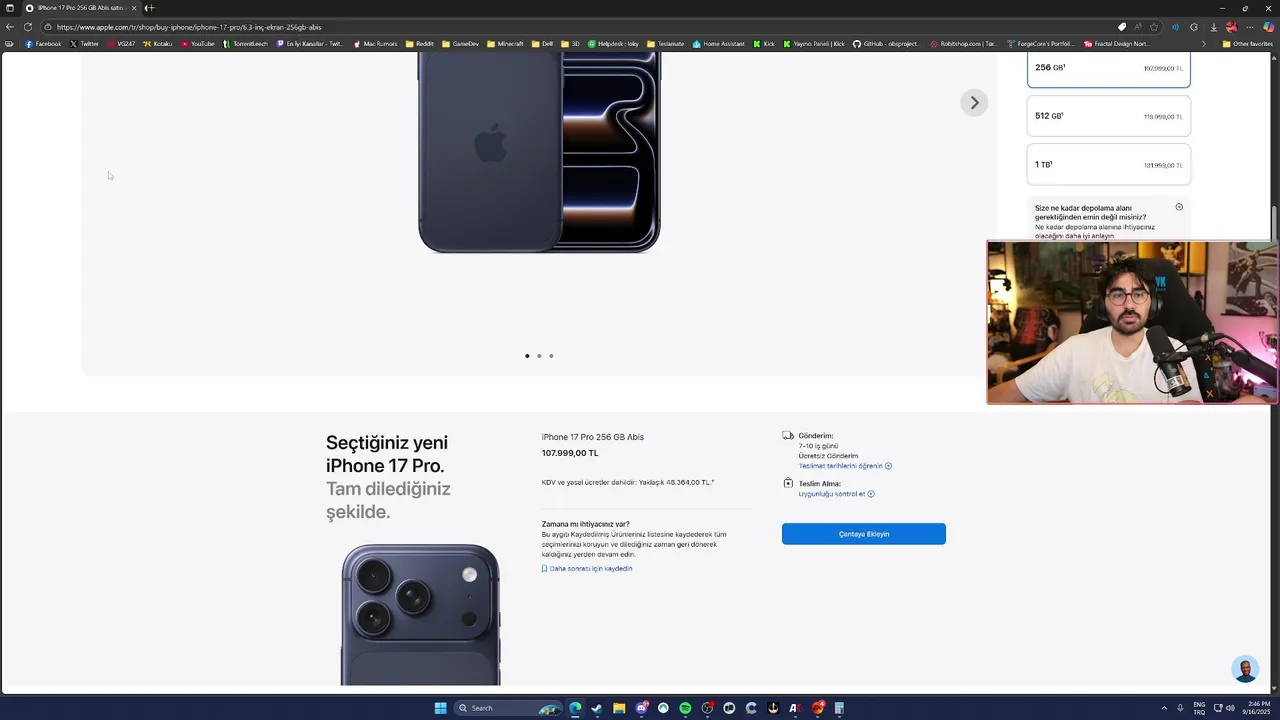Open the volume tray icon
This screenshot has height=720, width=1280.
1230,708
